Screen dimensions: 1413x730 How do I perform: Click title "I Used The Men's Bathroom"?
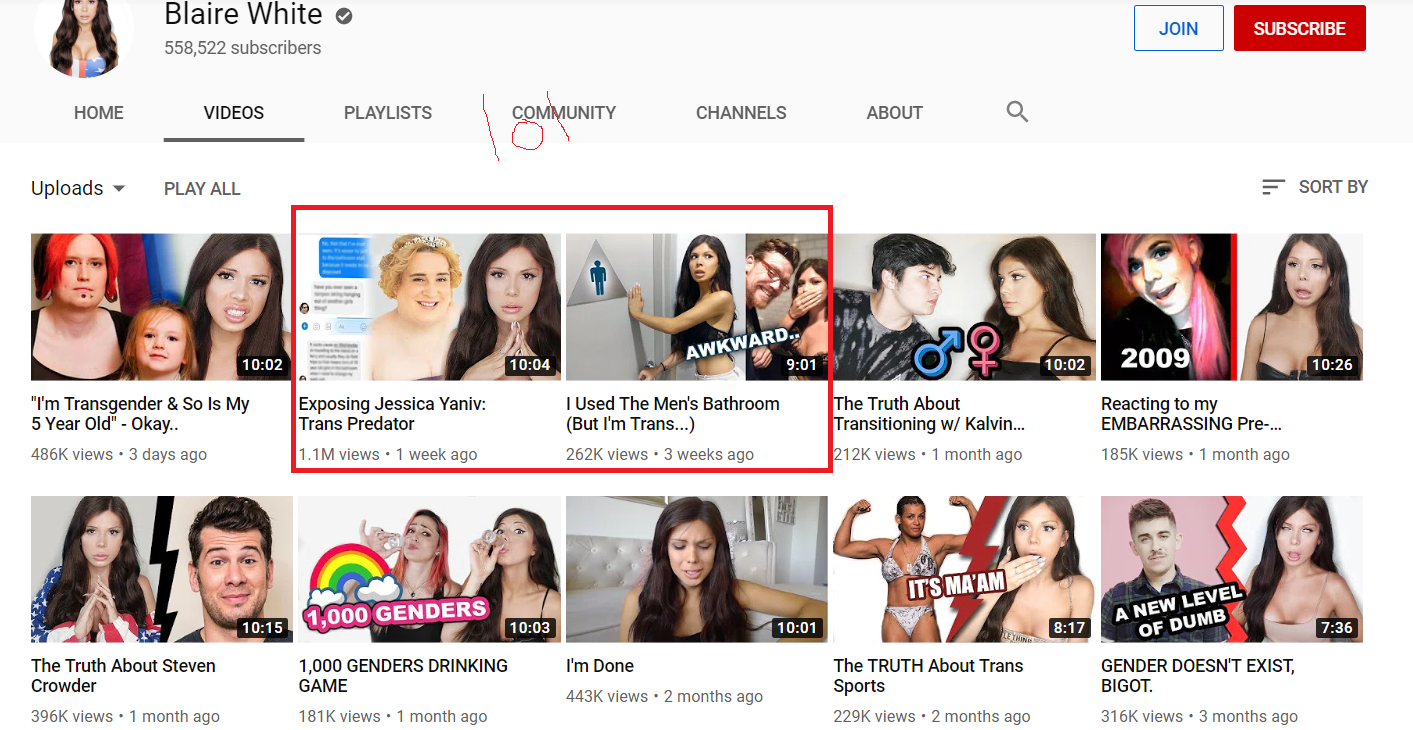click(x=673, y=414)
